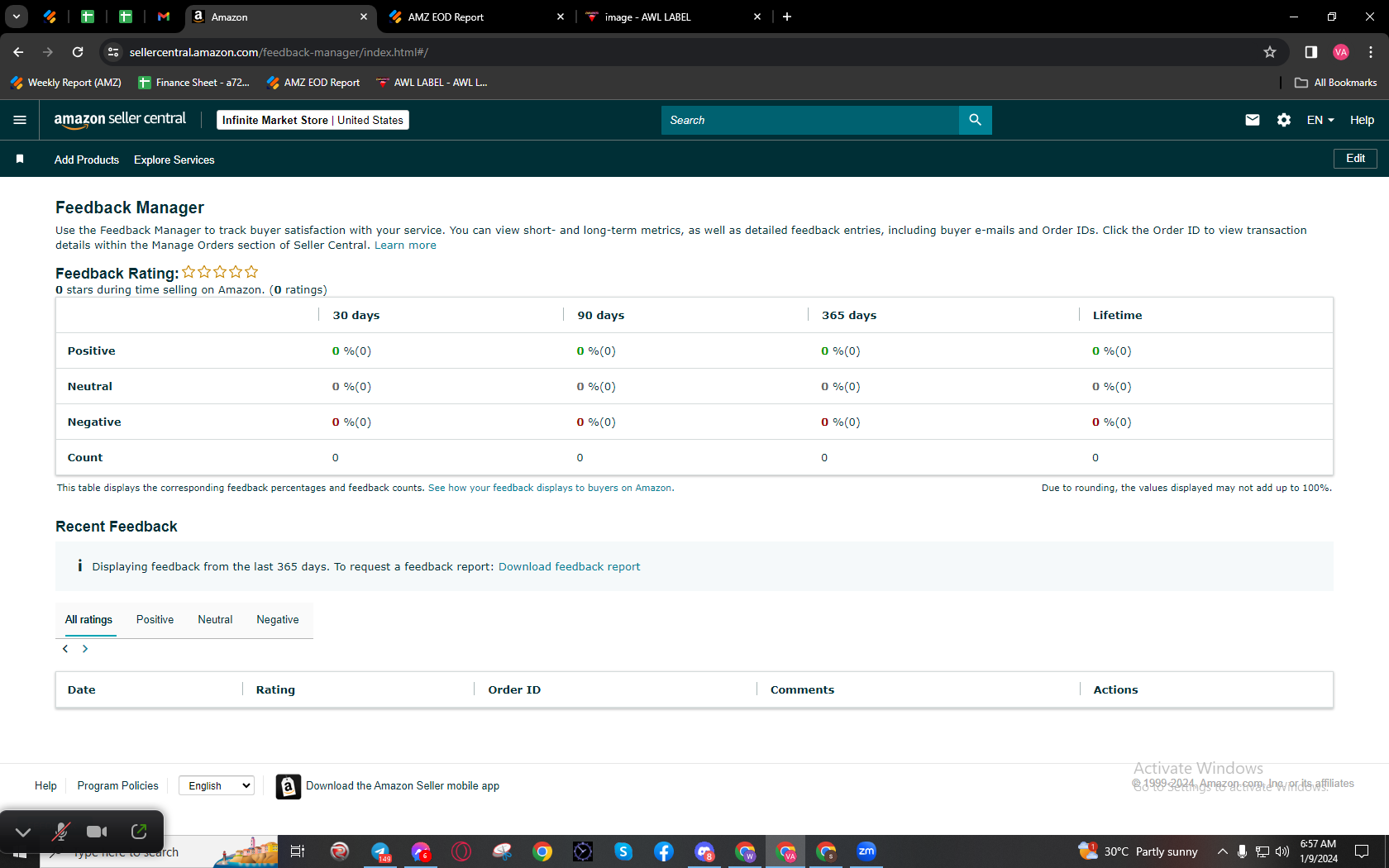Viewport: 1389px width, 868px height.
Task: Open Program Policies footer link
Action: [118, 786]
